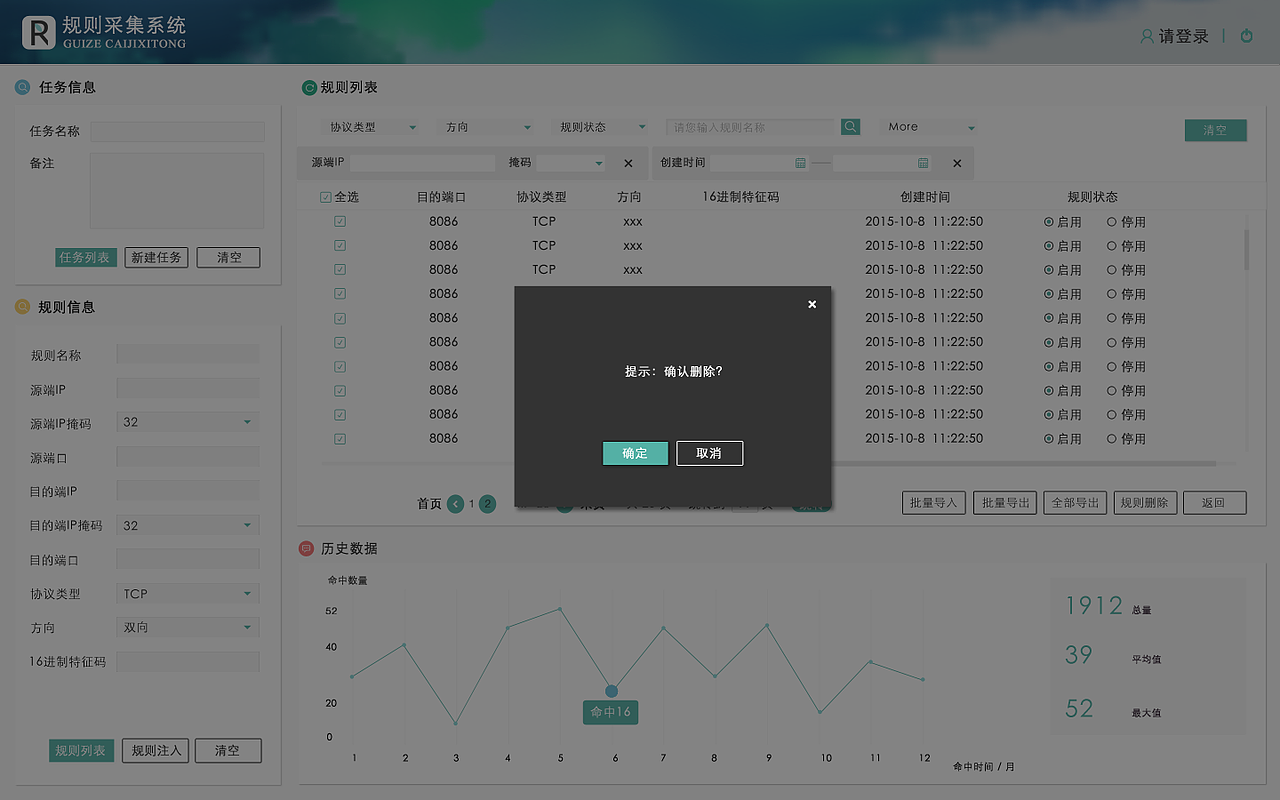The width and height of the screenshot is (1280, 800).
Task: Open the 请登录 login link
Action: (1184, 36)
